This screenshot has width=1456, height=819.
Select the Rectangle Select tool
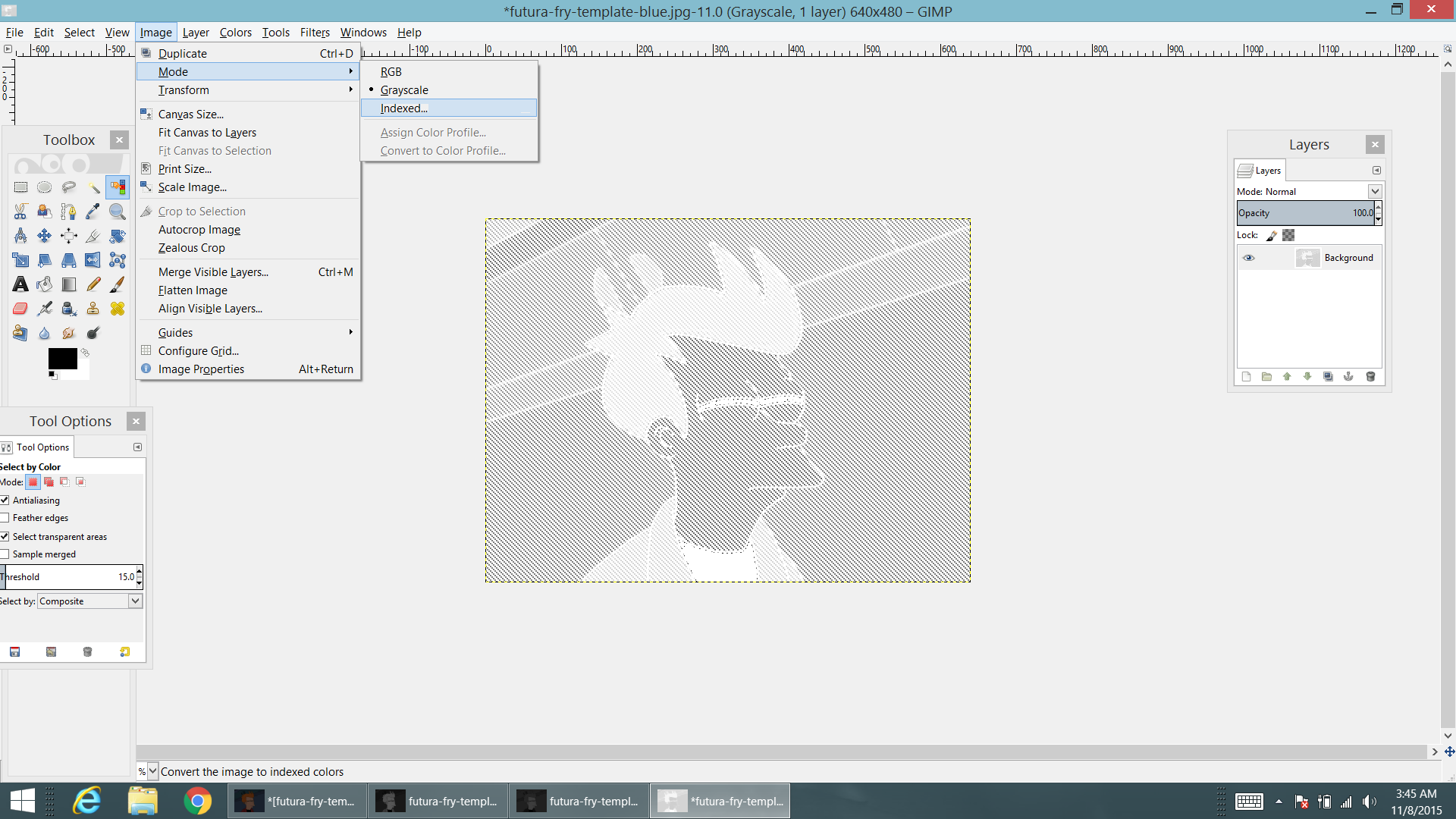(x=20, y=187)
